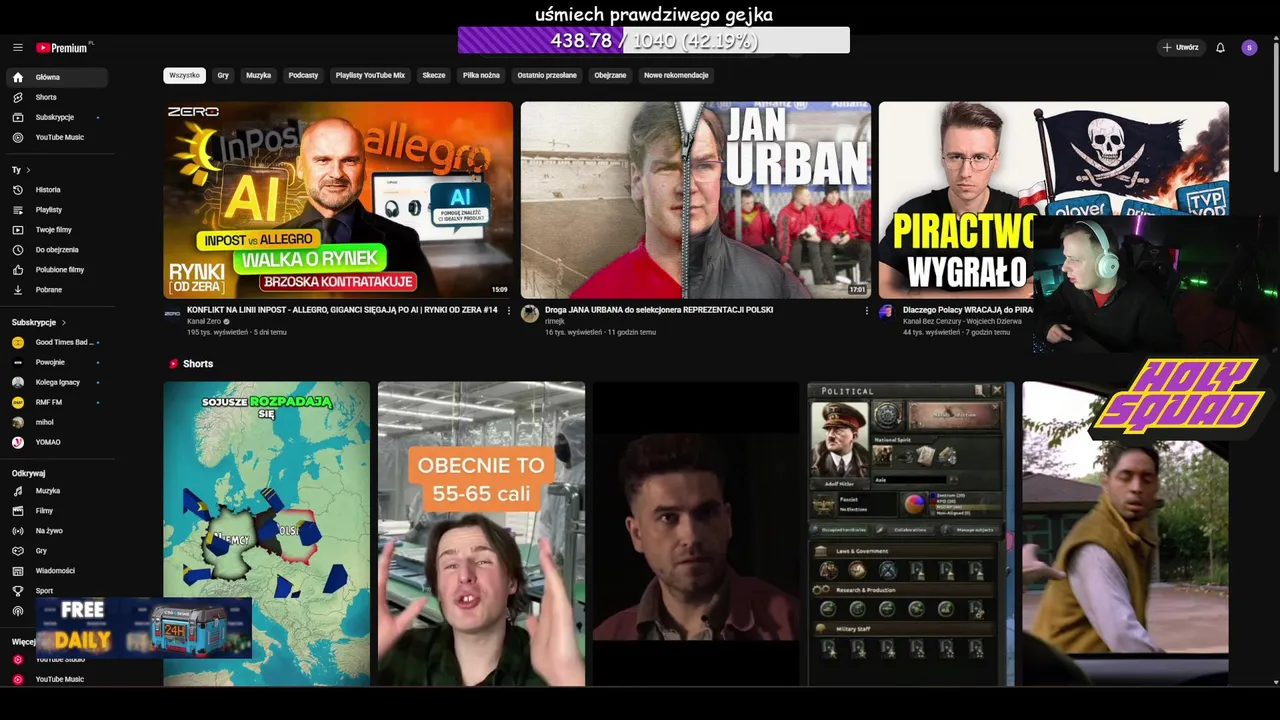This screenshot has height=720, width=1280.
Task: Select the Wszystko filter chip
Action: [184, 75]
